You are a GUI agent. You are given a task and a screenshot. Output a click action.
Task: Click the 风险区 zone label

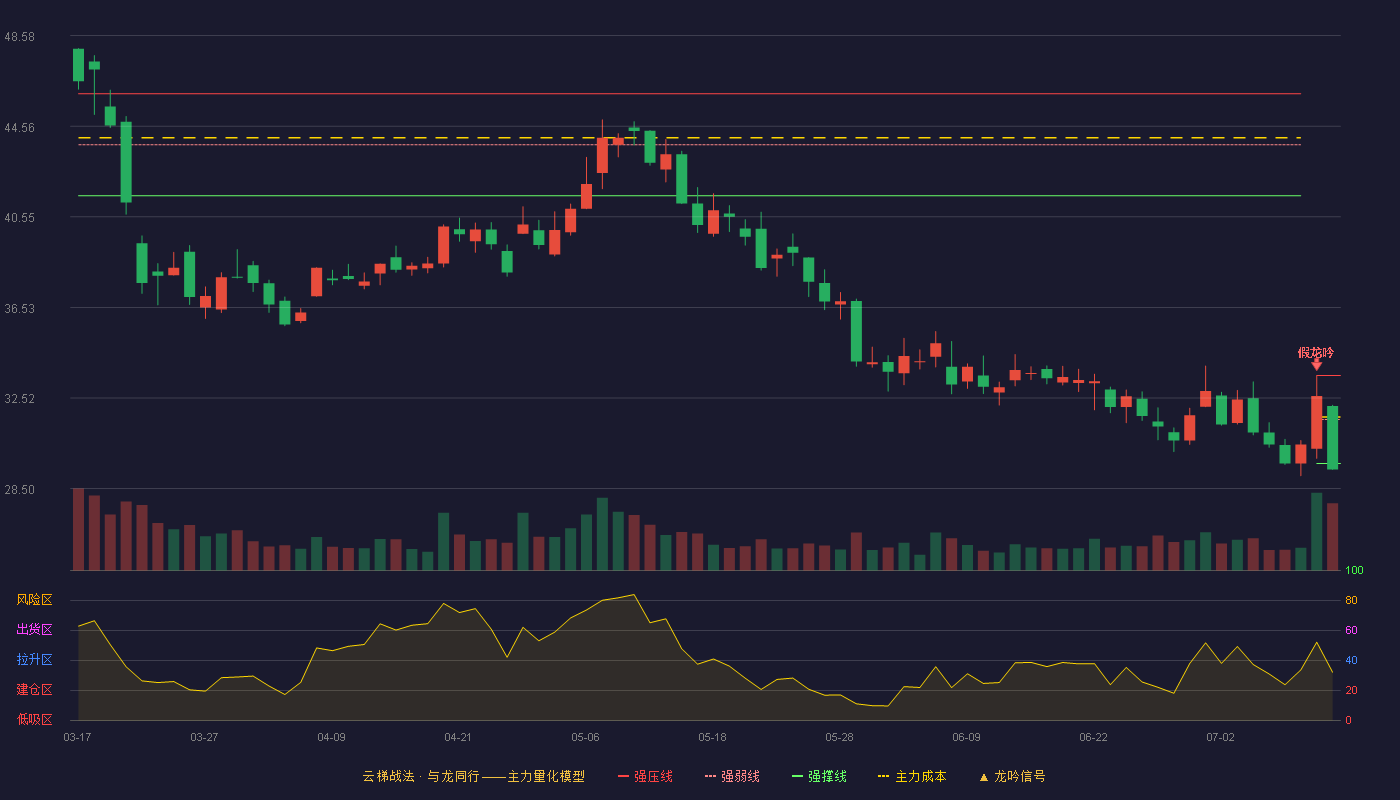(34, 600)
